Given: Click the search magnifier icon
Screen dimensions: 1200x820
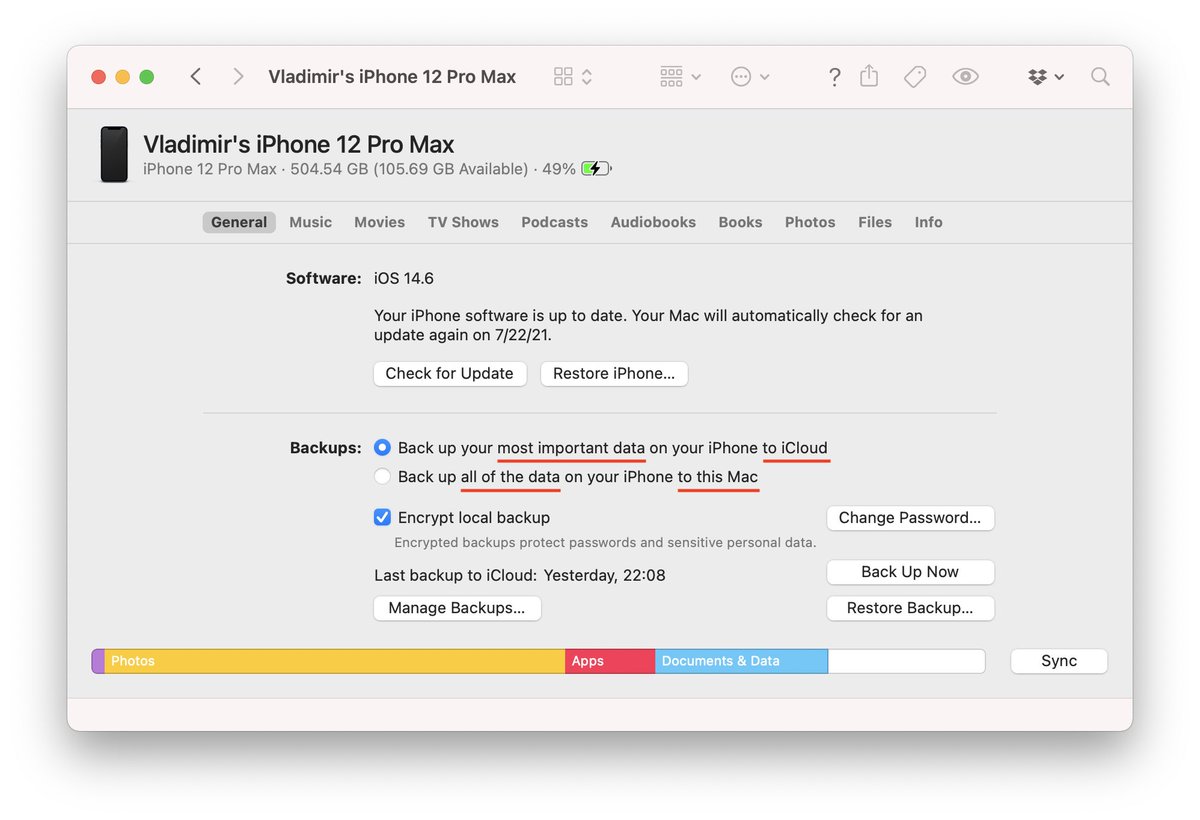Looking at the screenshot, I should click(x=1100, y=77).
